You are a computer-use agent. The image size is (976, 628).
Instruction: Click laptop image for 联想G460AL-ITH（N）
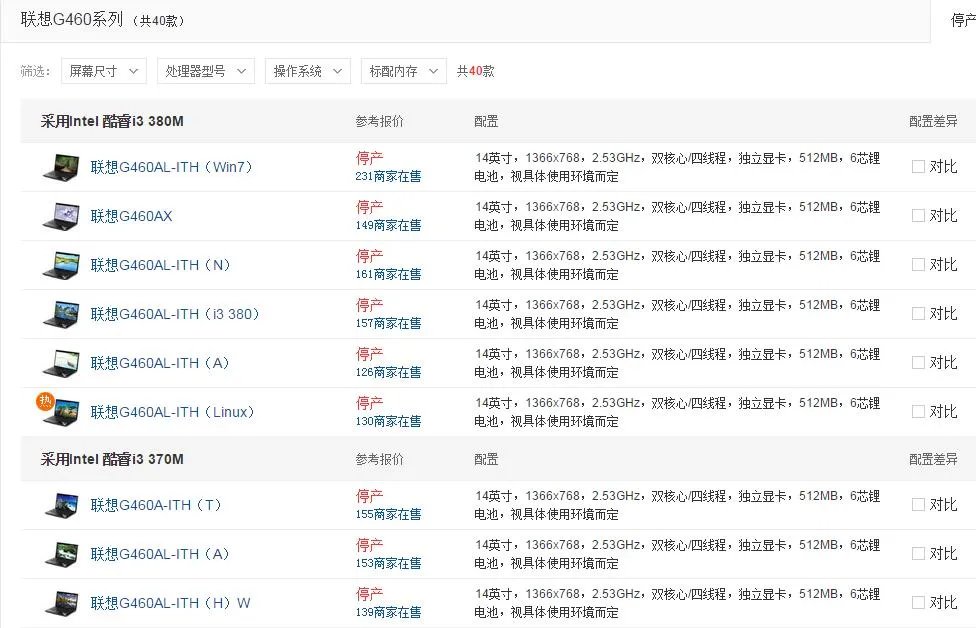click(x=61, y=265)
